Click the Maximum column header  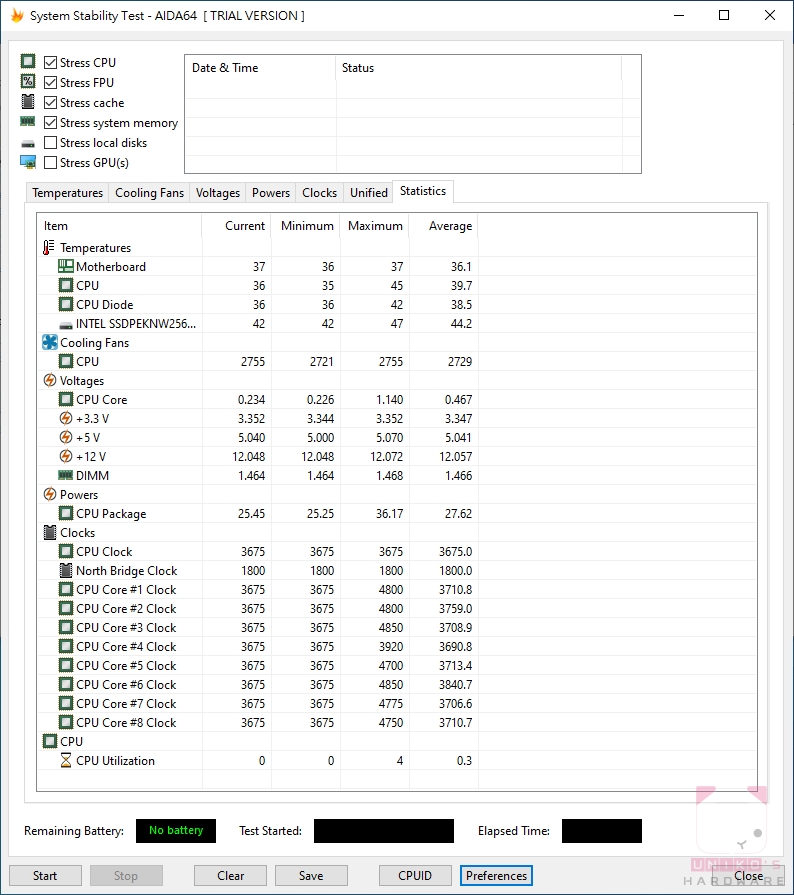click(x=374, y=226)
